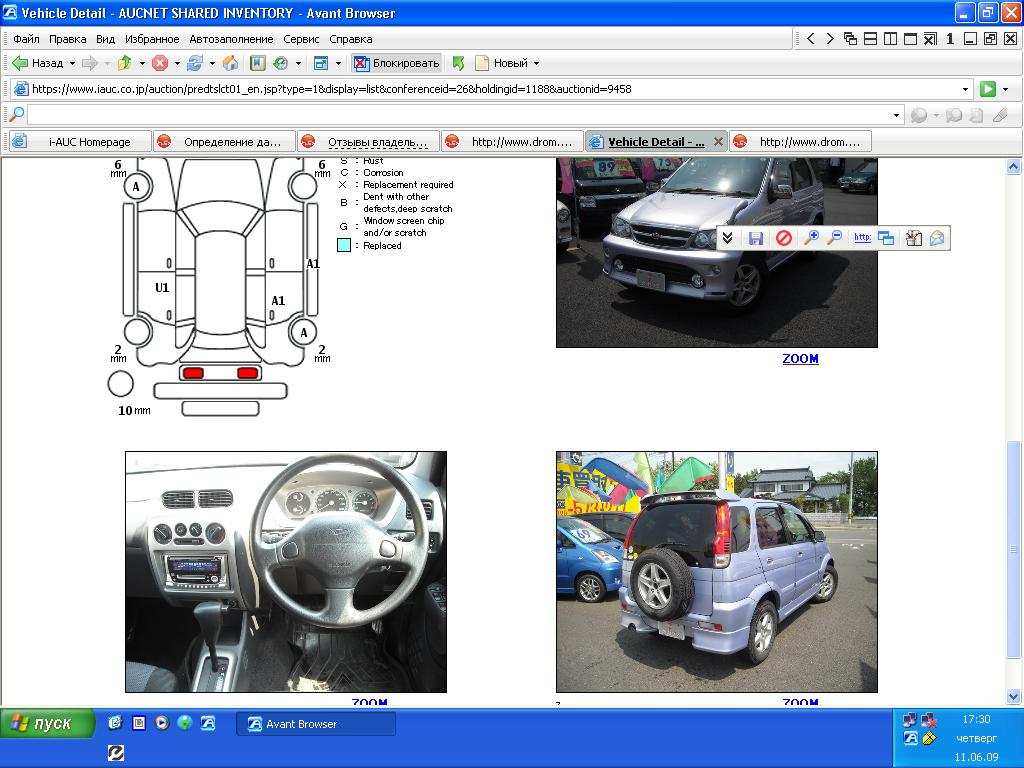Image resolution: width=1024 pixels, height=768 pixels.
Task: Open the Автозаполнение menu
Action: pyautogui.click(x=231, y=39)
